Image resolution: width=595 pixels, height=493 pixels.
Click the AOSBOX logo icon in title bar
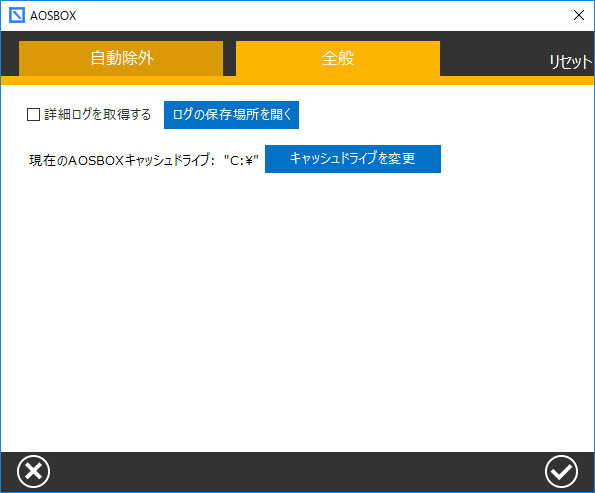17,15
